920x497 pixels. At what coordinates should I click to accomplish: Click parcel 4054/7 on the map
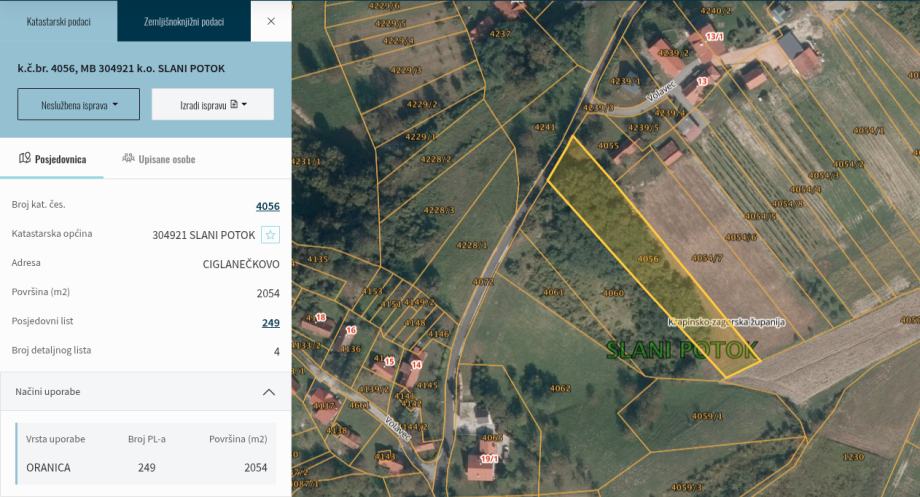[x=707, y=258]
